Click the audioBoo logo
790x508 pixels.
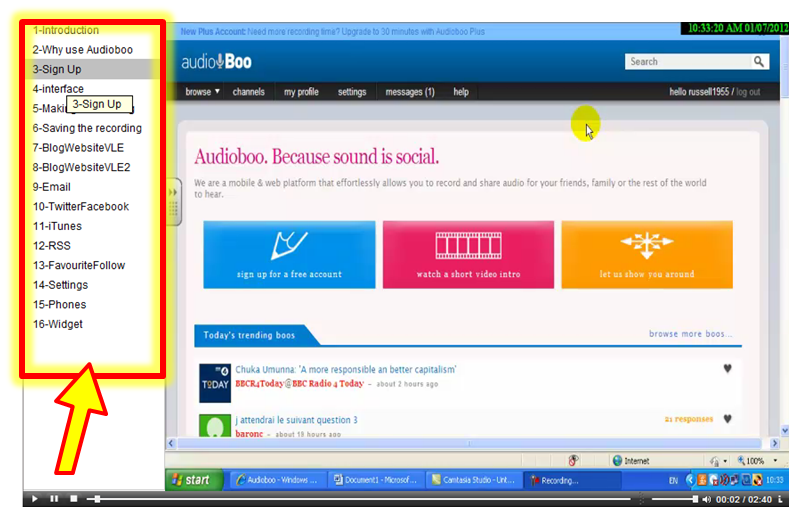[217, 62]
